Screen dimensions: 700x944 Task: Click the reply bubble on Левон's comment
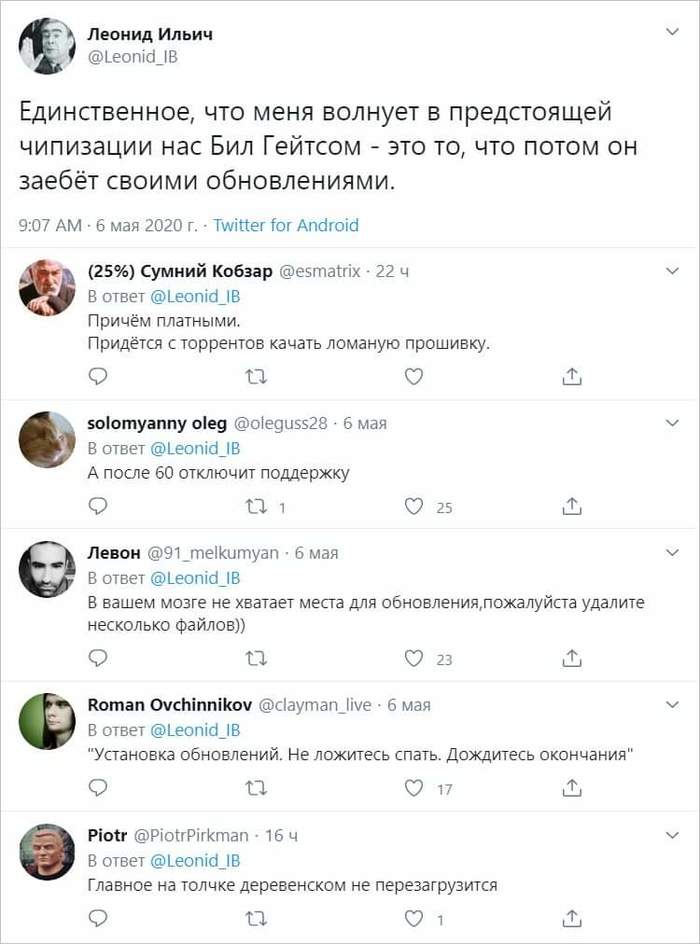97,659
